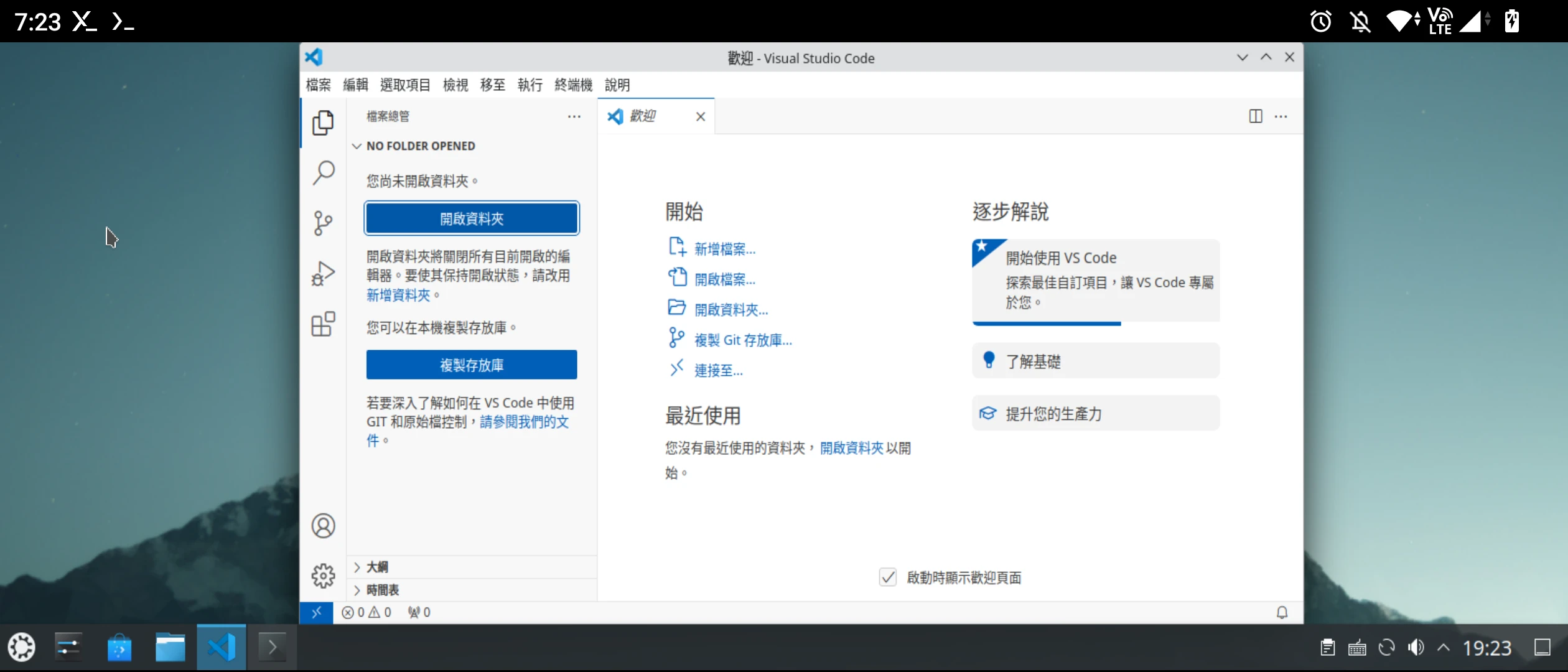Viewport: 1568px width, 672px height.
Task: Click the split editor icon
Action: 1255,116
